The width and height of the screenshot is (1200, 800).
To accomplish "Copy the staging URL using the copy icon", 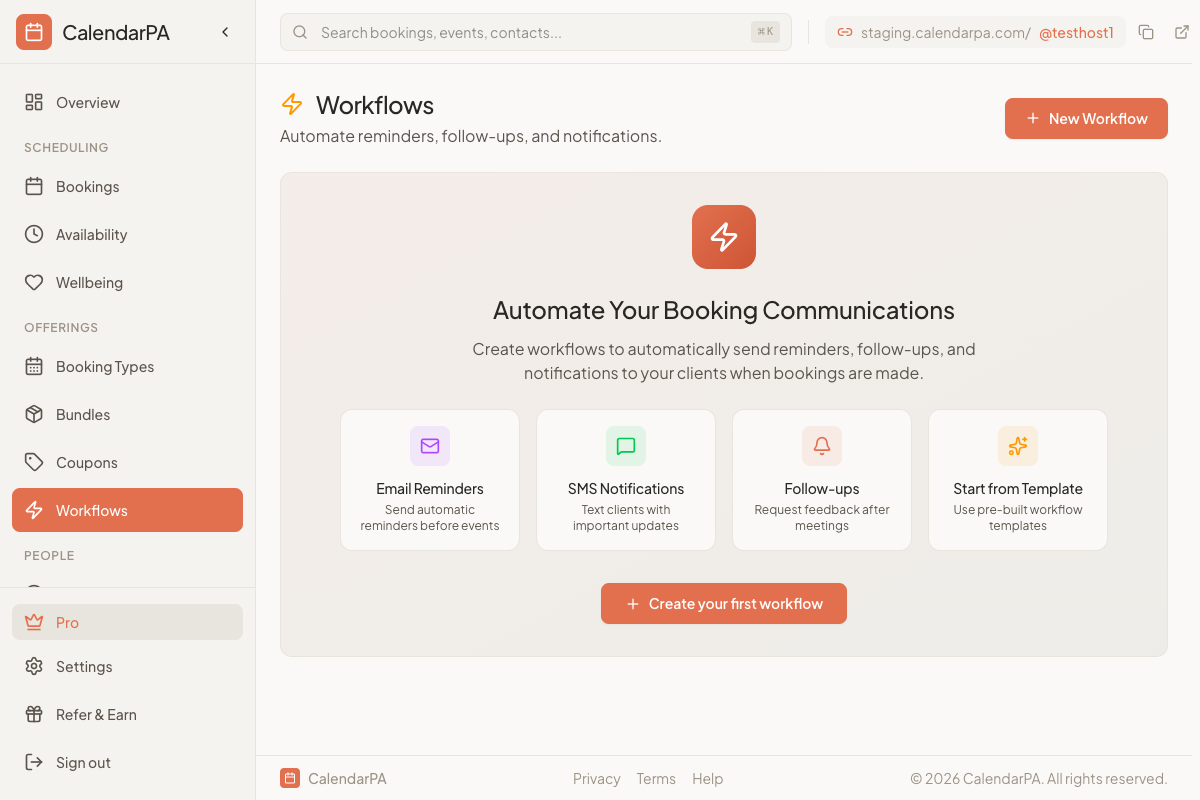I will [x=1146, y=31].
